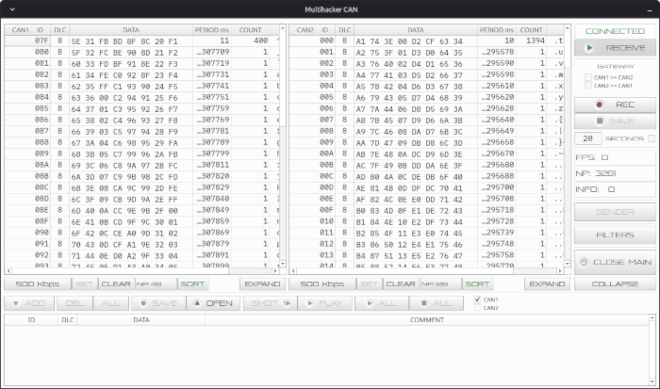Toggle the SECONDS checkbox
This screenshot has height=389, width=660.
[652, 138]
